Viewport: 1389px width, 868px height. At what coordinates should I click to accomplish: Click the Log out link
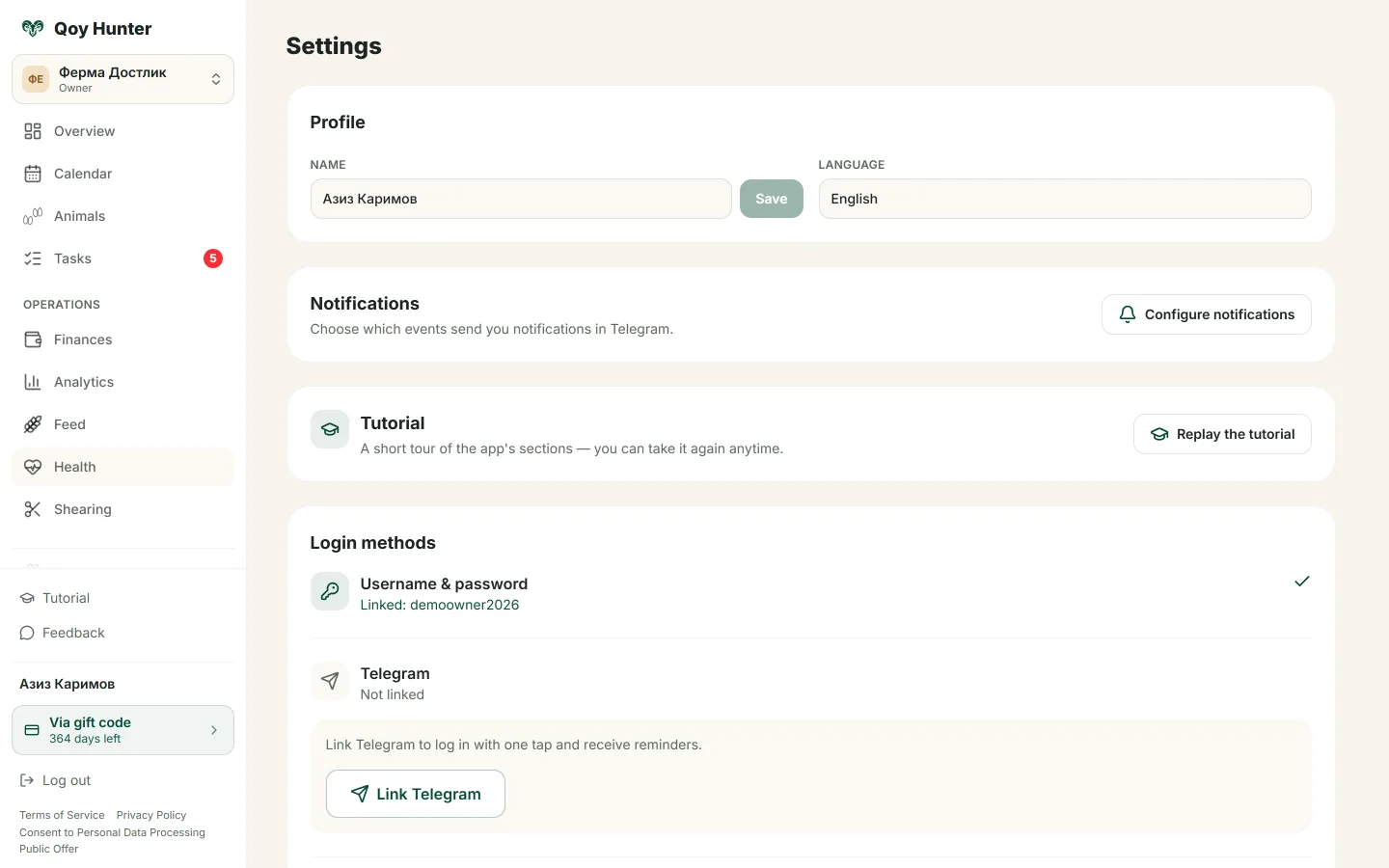(x=56, y=780)
